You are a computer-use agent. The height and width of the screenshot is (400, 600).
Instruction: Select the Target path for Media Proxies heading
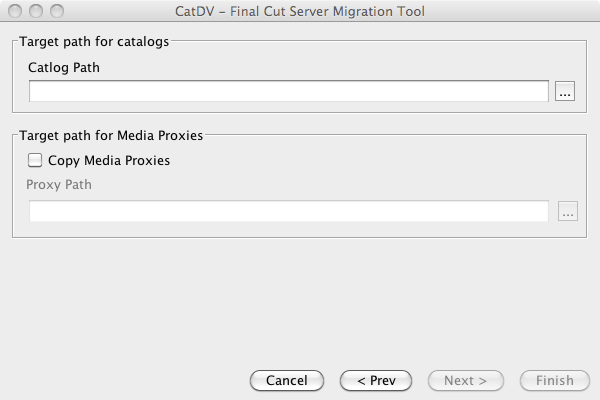click(111, 136)
